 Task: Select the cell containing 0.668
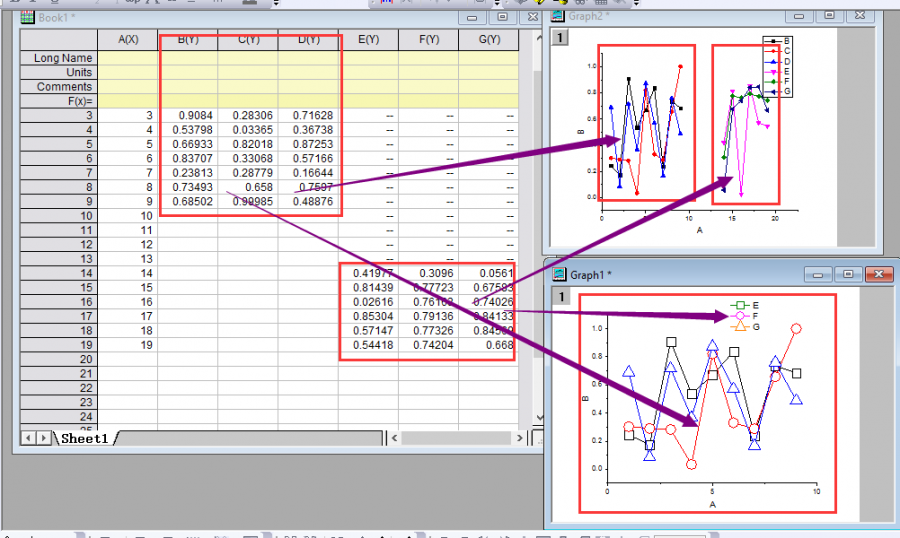click(489, 345)
